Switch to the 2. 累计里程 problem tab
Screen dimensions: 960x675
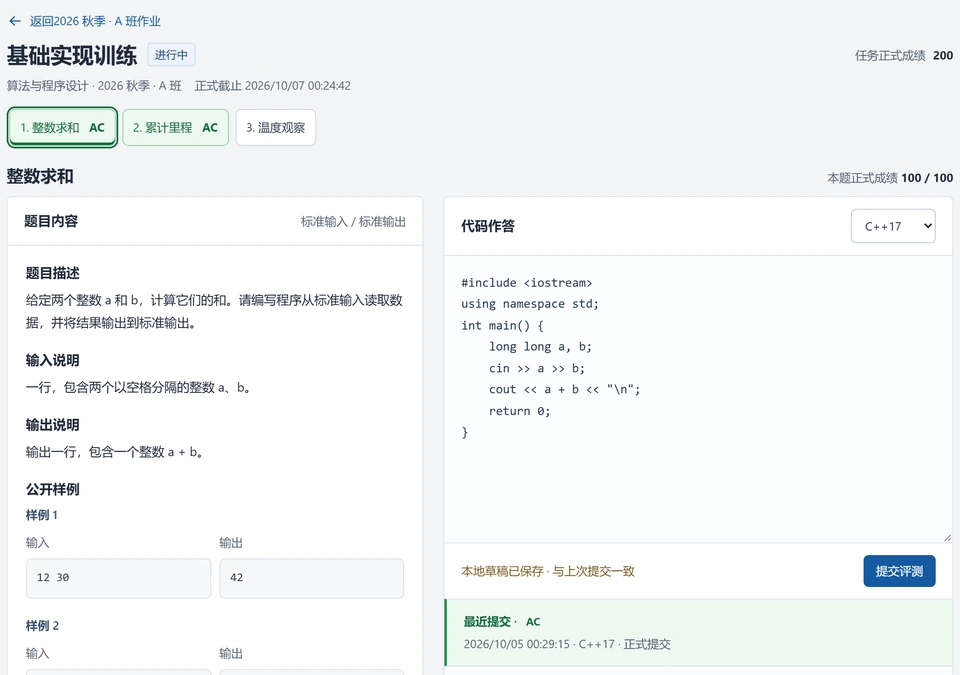pos(176,127)
